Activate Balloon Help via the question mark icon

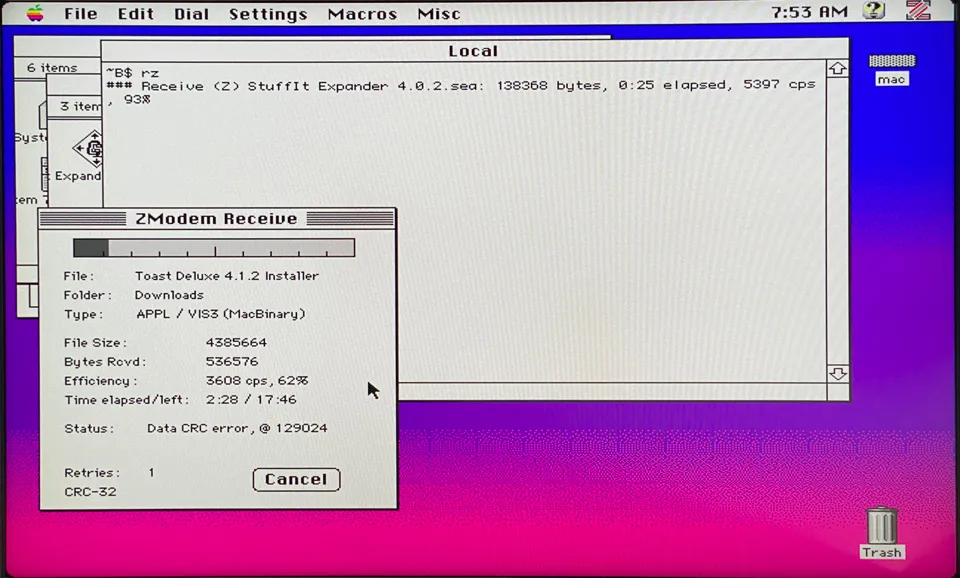point(873,12)
